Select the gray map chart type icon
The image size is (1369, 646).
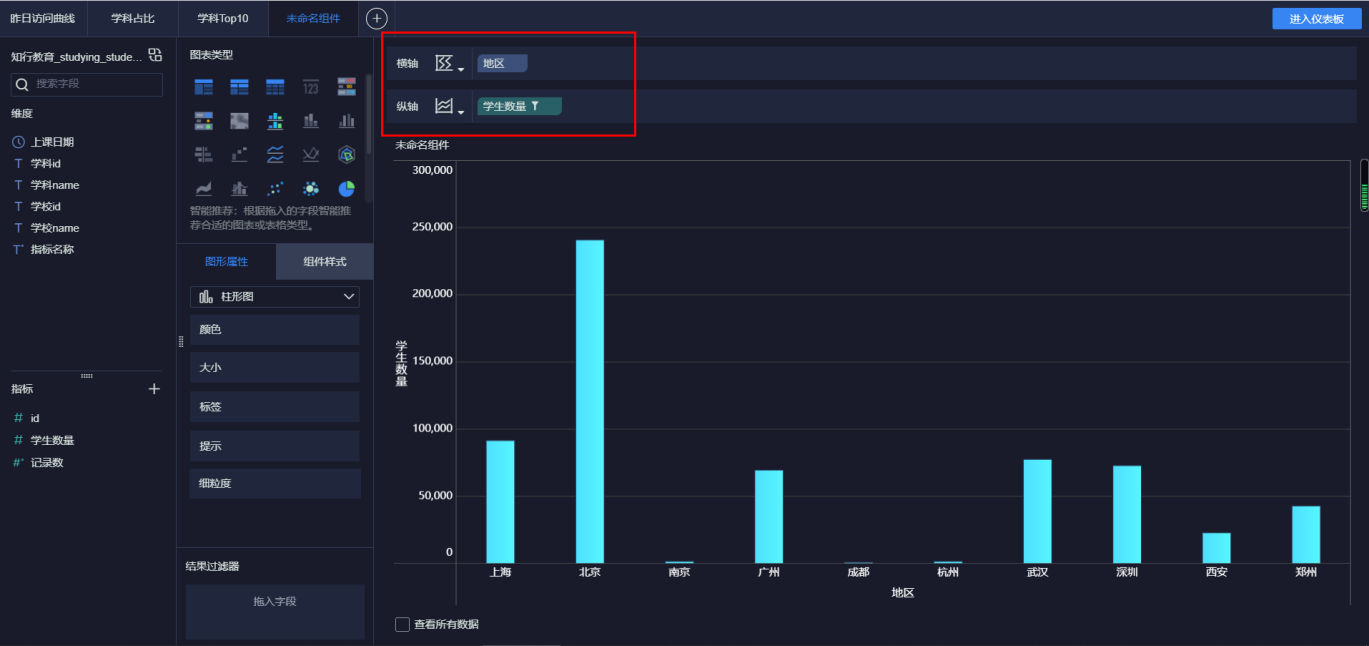click(x=239, y=121)
